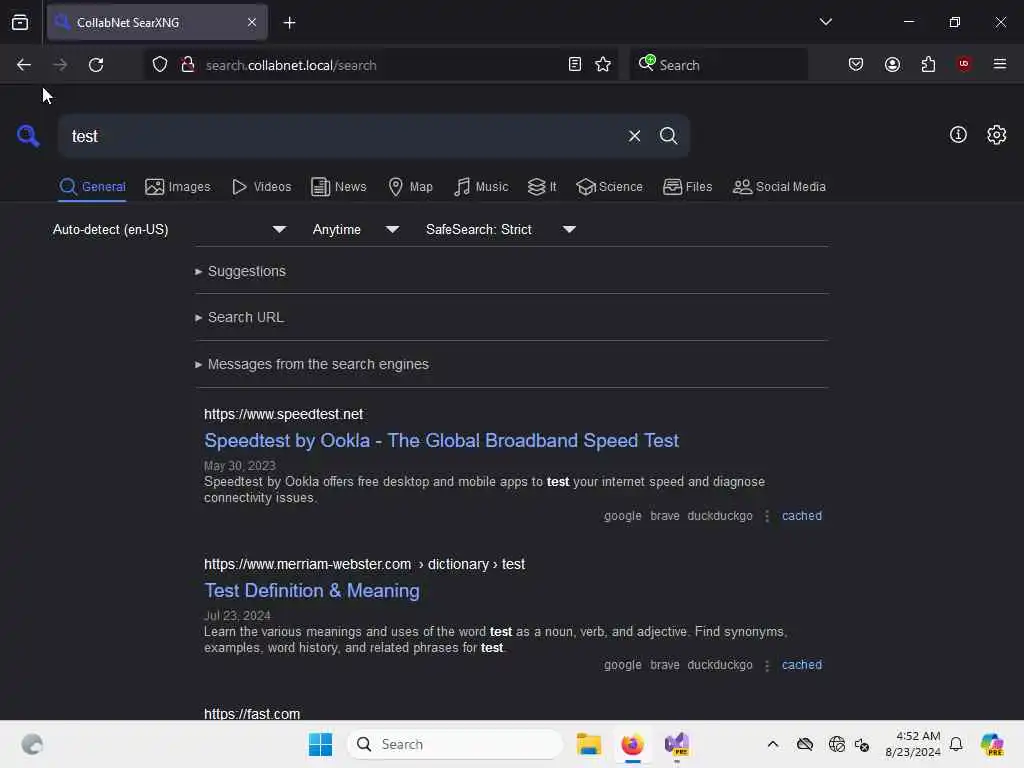Switch to the Files category tab
This screenshot has height=768, width=1024.
(687, 187)
